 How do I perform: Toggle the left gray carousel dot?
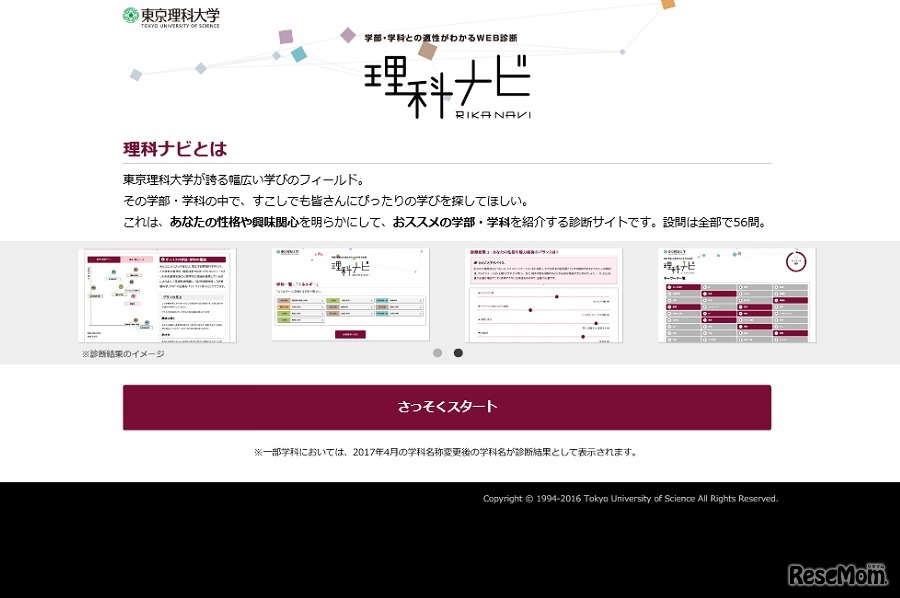[x=437, y=352]
